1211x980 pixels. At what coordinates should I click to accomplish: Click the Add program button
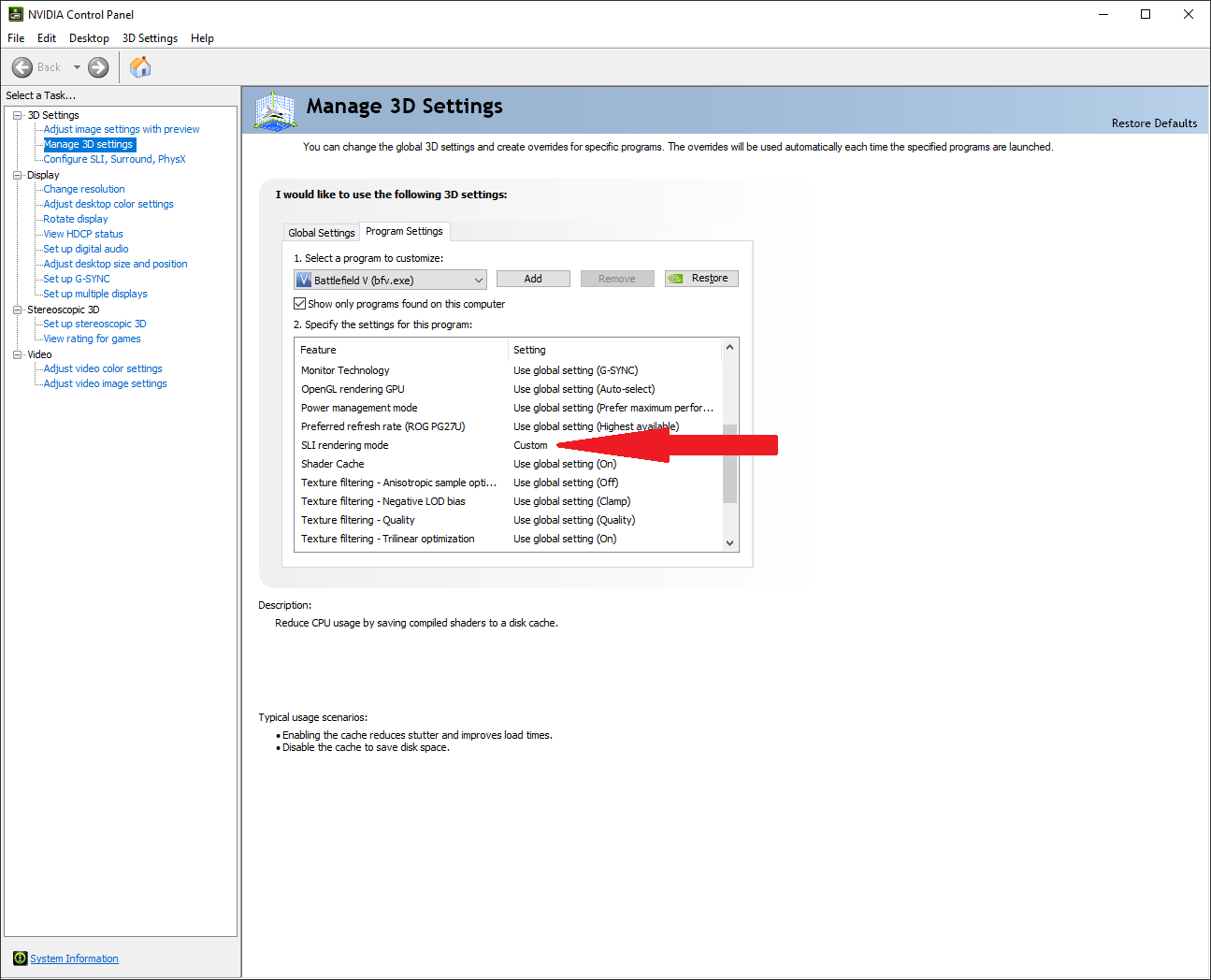coord(533,279)
